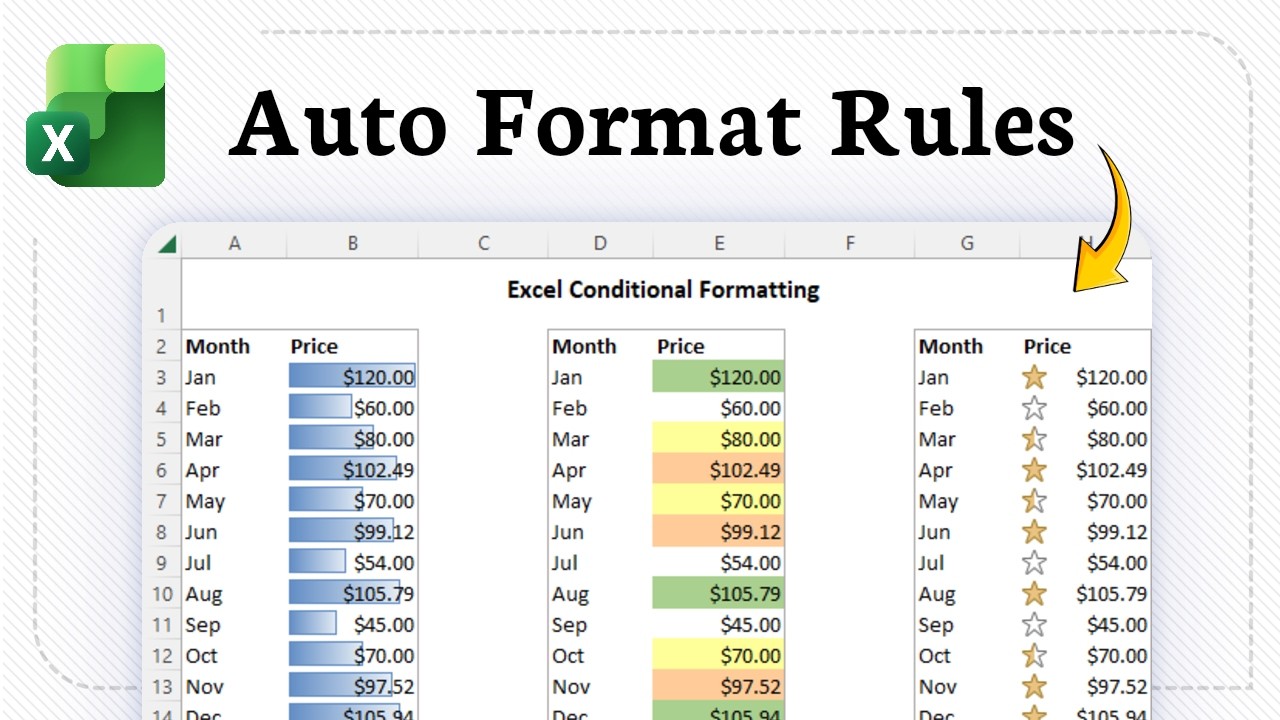Select column G header
This screenshot has height=720, width=1280.
(967, 243)
